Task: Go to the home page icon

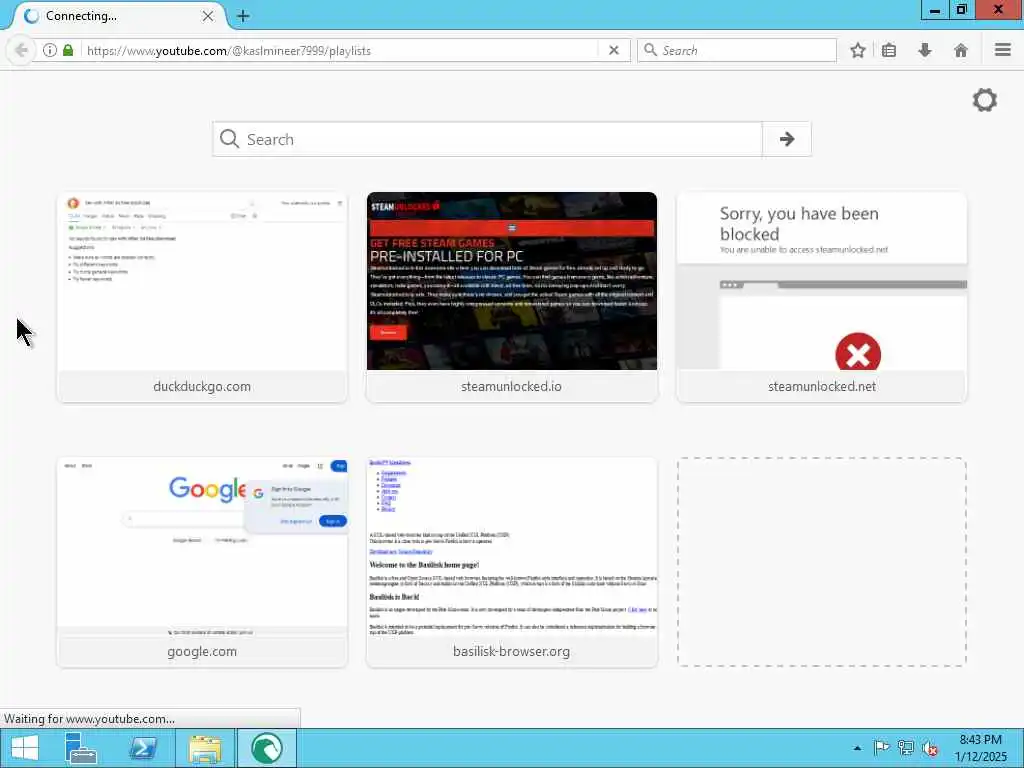Action: coord(961,50)
